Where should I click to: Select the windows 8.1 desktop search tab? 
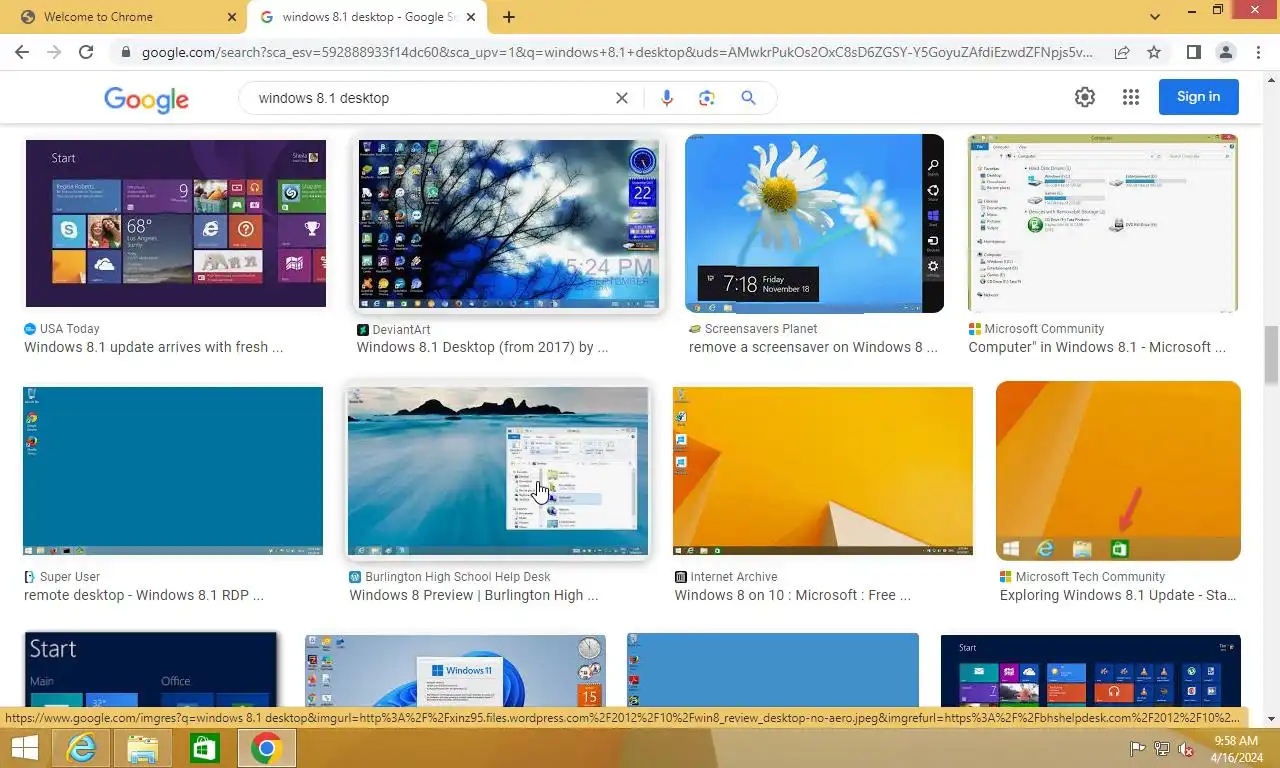[x=367, y=17]
